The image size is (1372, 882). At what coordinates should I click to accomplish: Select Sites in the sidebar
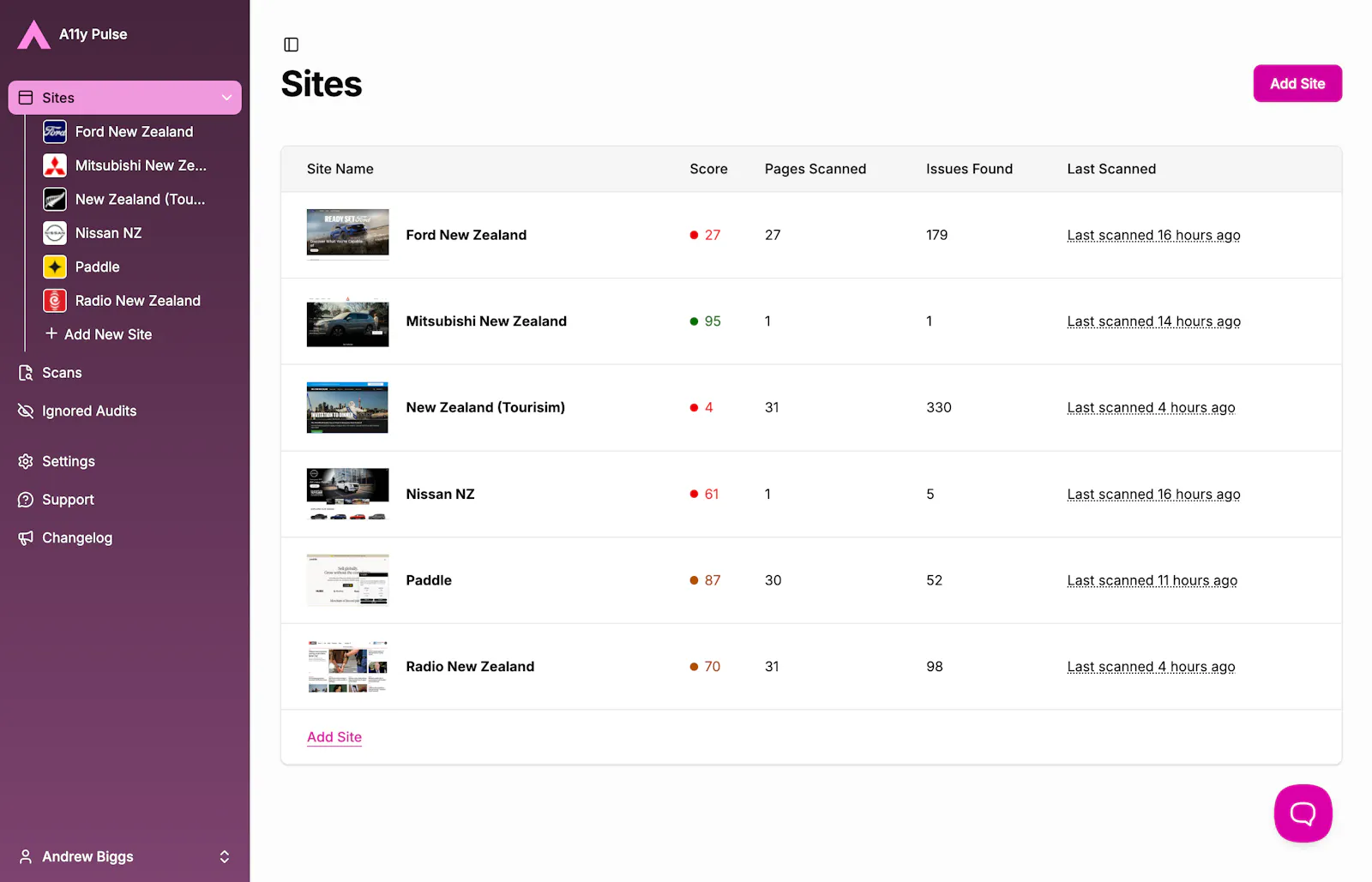click(x=125, y=98)
